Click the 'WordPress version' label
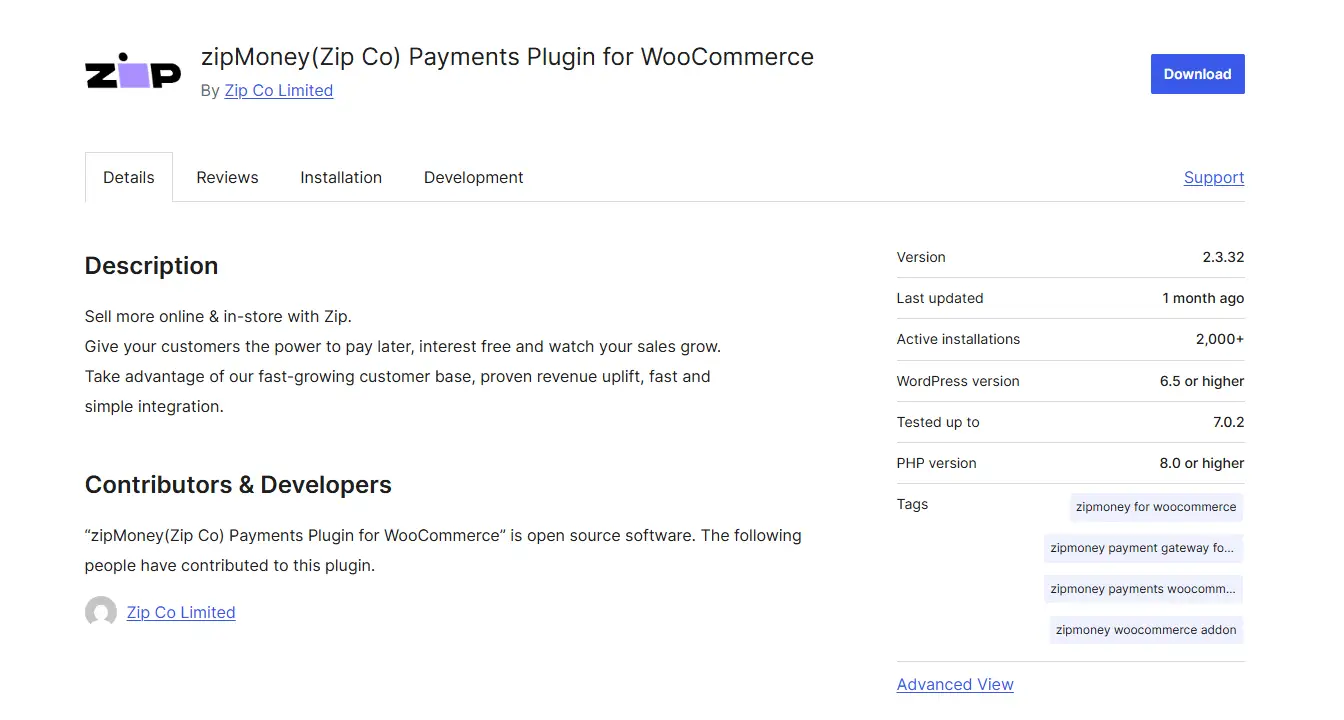 [x=958, y=381]
